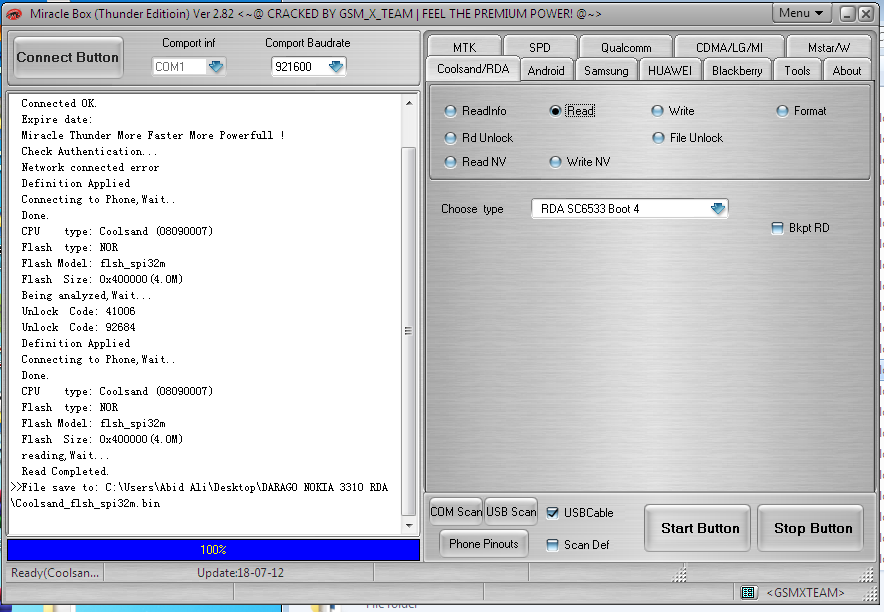884x612 pixels.
Task: Click the 'Network connected error' log line
Action: [90, 167]
